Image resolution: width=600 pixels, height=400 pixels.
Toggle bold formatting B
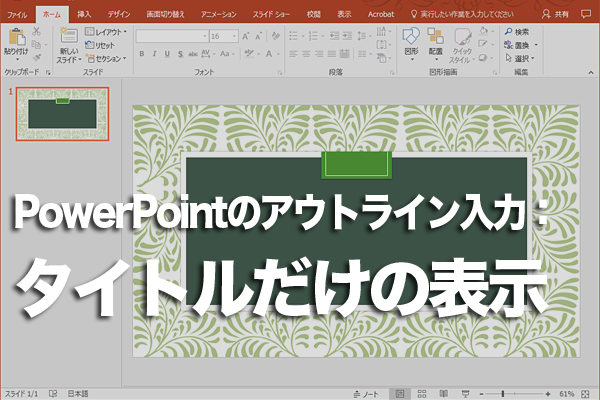(x=142, y=54)
